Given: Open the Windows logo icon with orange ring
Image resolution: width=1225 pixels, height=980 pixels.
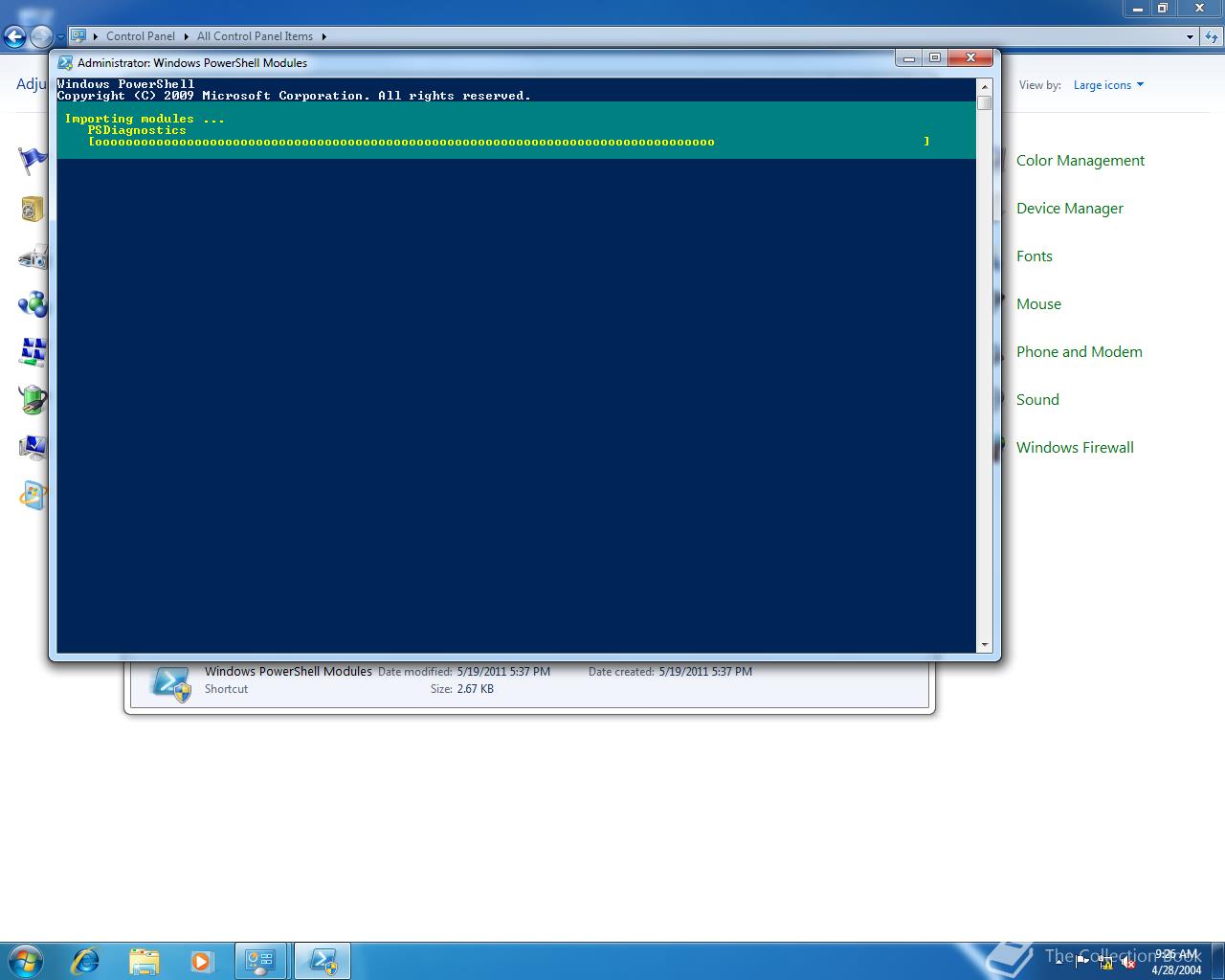Looking at the screenshot, I should point(33,496).
